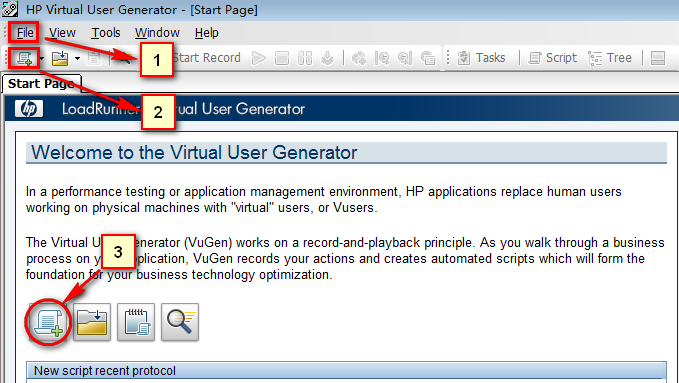Screen dimensions: 679x383
Task: Click the HP logo in the banner
Action: pos(29,109)
